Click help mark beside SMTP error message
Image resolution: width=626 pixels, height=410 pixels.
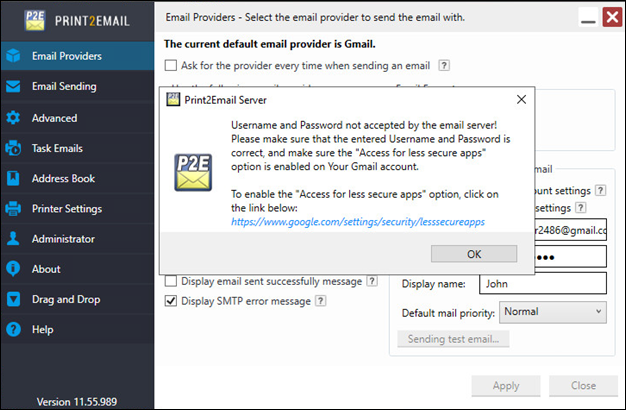coord(320,301)
